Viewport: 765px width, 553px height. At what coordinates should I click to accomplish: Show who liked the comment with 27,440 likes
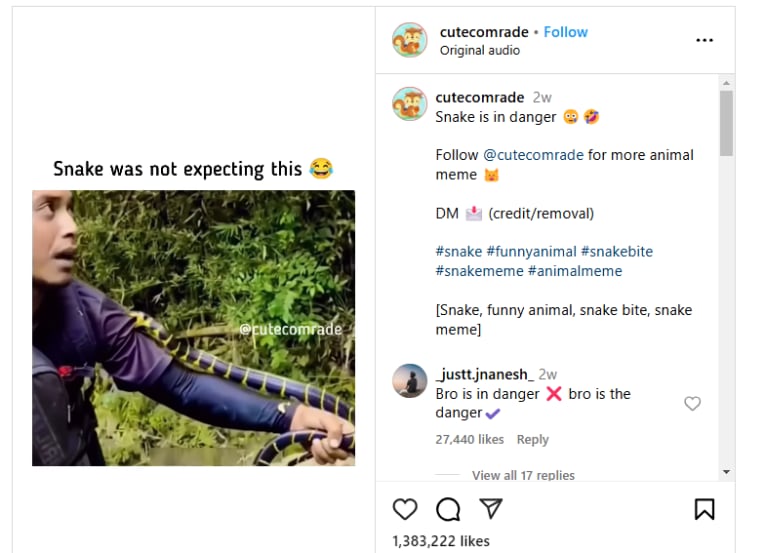[470, 439]
